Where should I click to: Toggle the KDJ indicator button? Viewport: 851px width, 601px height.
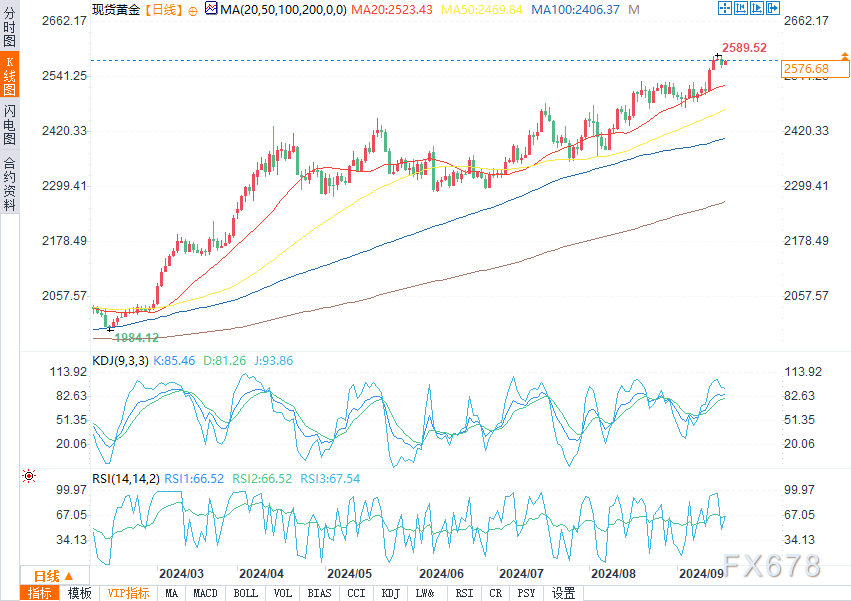pyautogui.click(x=390, y=593)
